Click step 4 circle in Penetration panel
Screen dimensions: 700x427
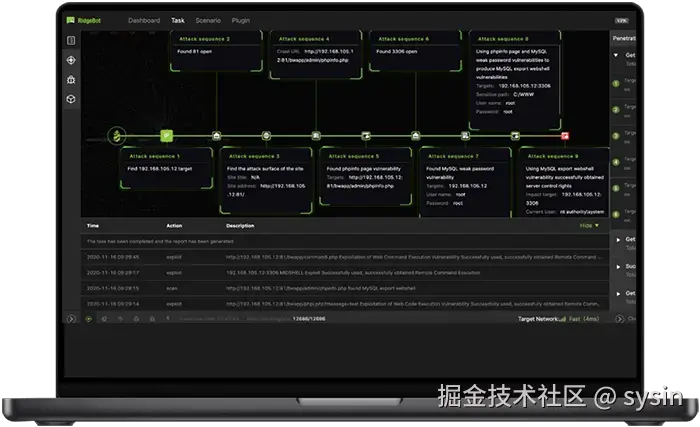(x=616, y=162)
